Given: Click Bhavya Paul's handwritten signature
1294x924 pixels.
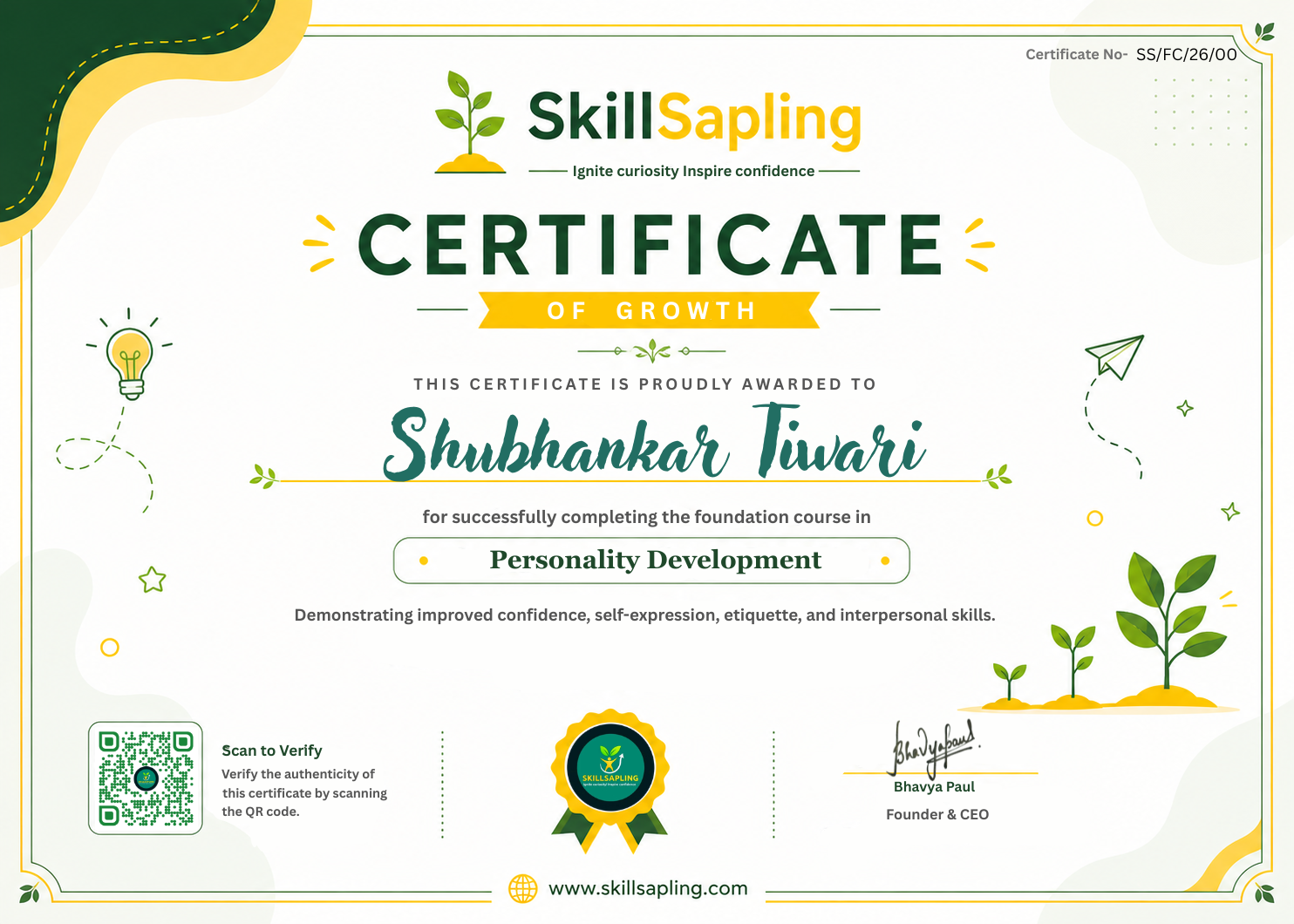Looking at the screenshot, I should coord(933,748).
